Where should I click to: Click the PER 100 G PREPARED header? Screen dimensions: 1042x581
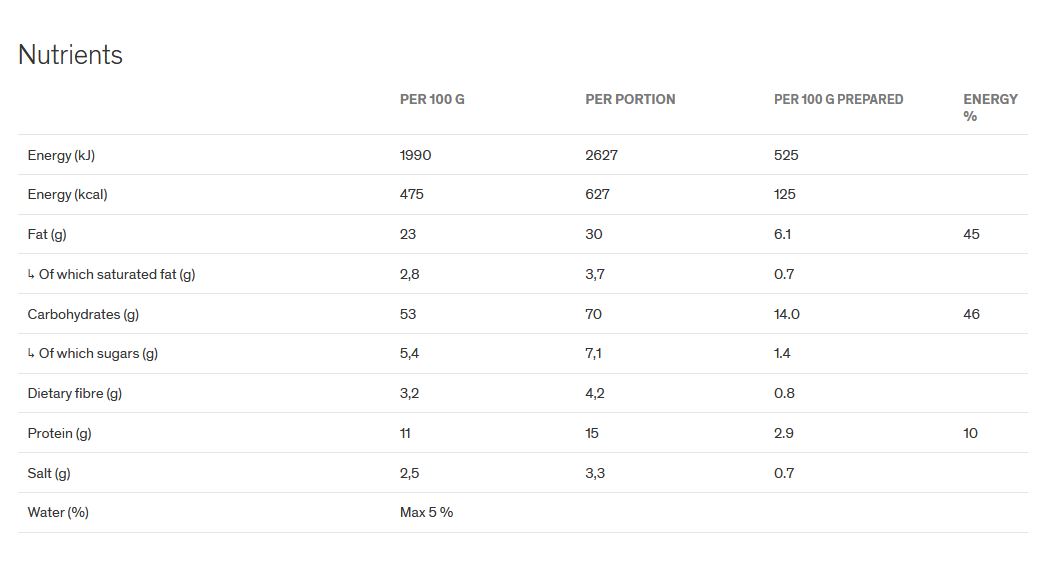tap(838, 99)
